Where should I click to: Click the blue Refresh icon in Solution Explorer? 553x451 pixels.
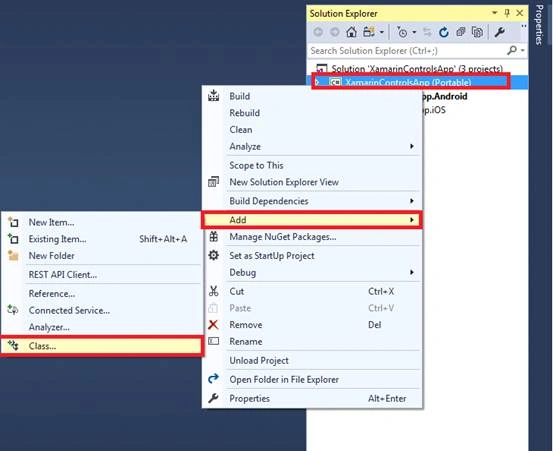click(x=444, y=32)
